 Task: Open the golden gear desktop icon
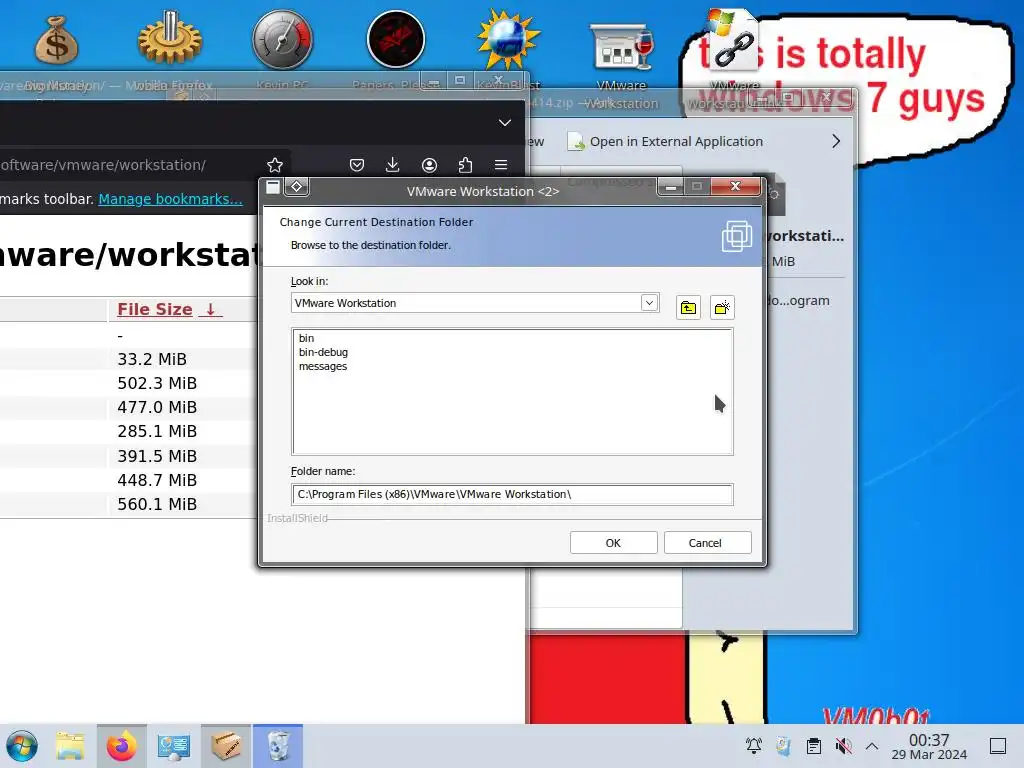point(170,38)
